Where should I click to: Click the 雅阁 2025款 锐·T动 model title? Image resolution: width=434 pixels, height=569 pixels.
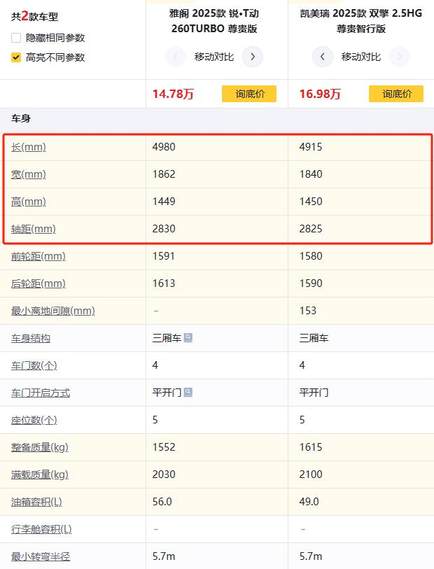(x=214, y=21)
